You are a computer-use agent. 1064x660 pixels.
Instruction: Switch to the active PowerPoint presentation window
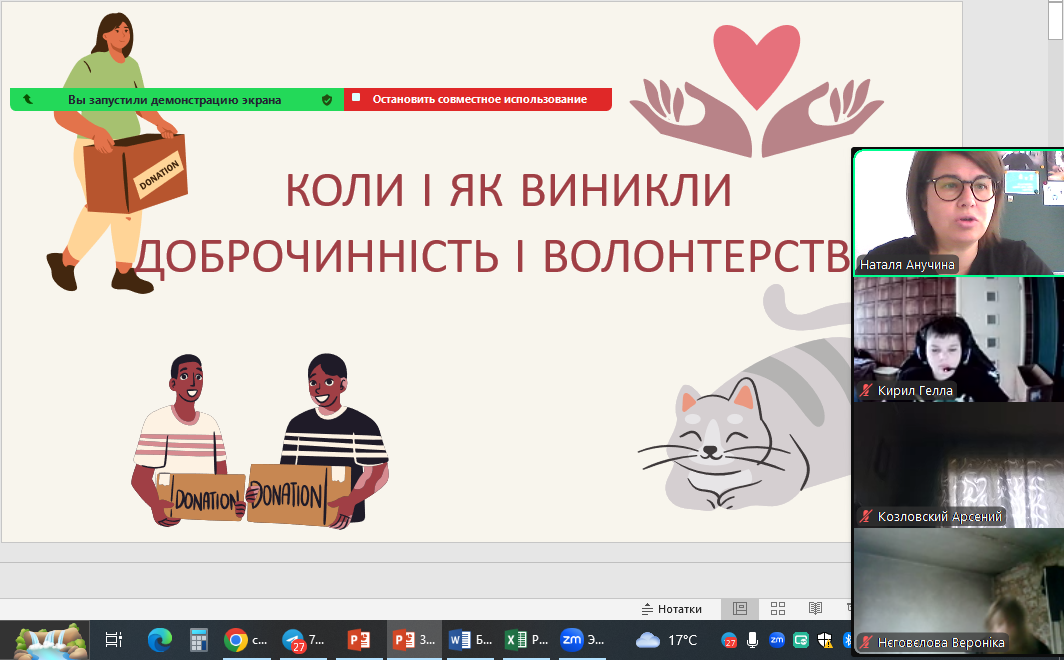(x=414, y=640)
